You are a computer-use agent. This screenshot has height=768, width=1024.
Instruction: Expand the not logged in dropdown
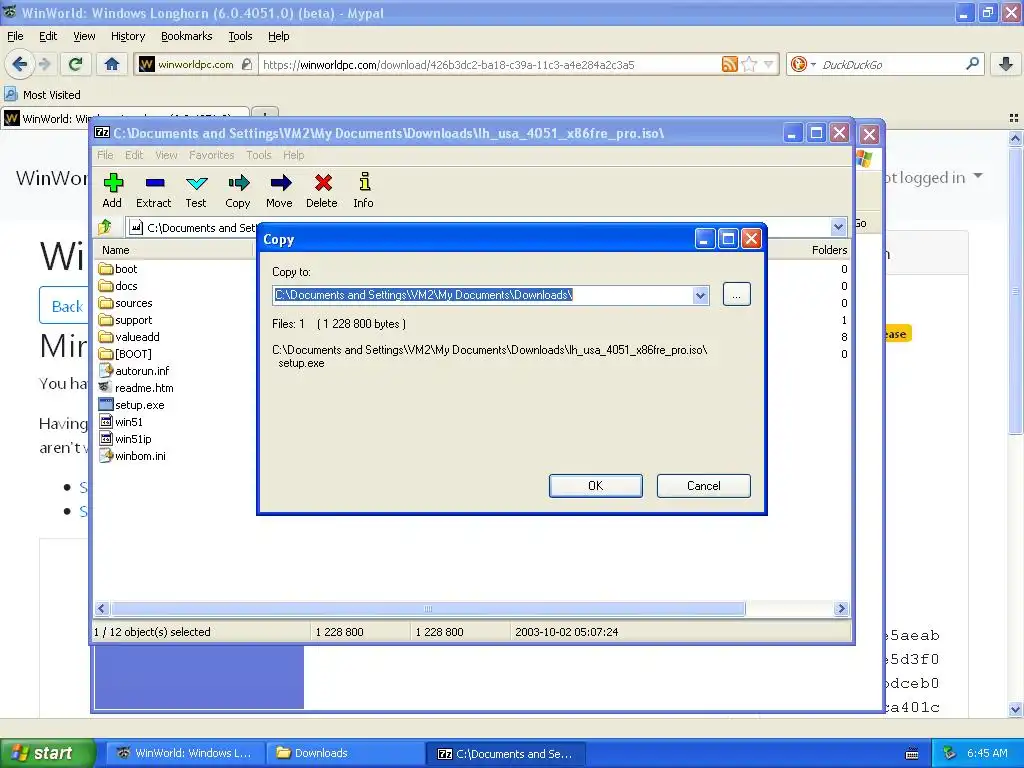(978, 176)
